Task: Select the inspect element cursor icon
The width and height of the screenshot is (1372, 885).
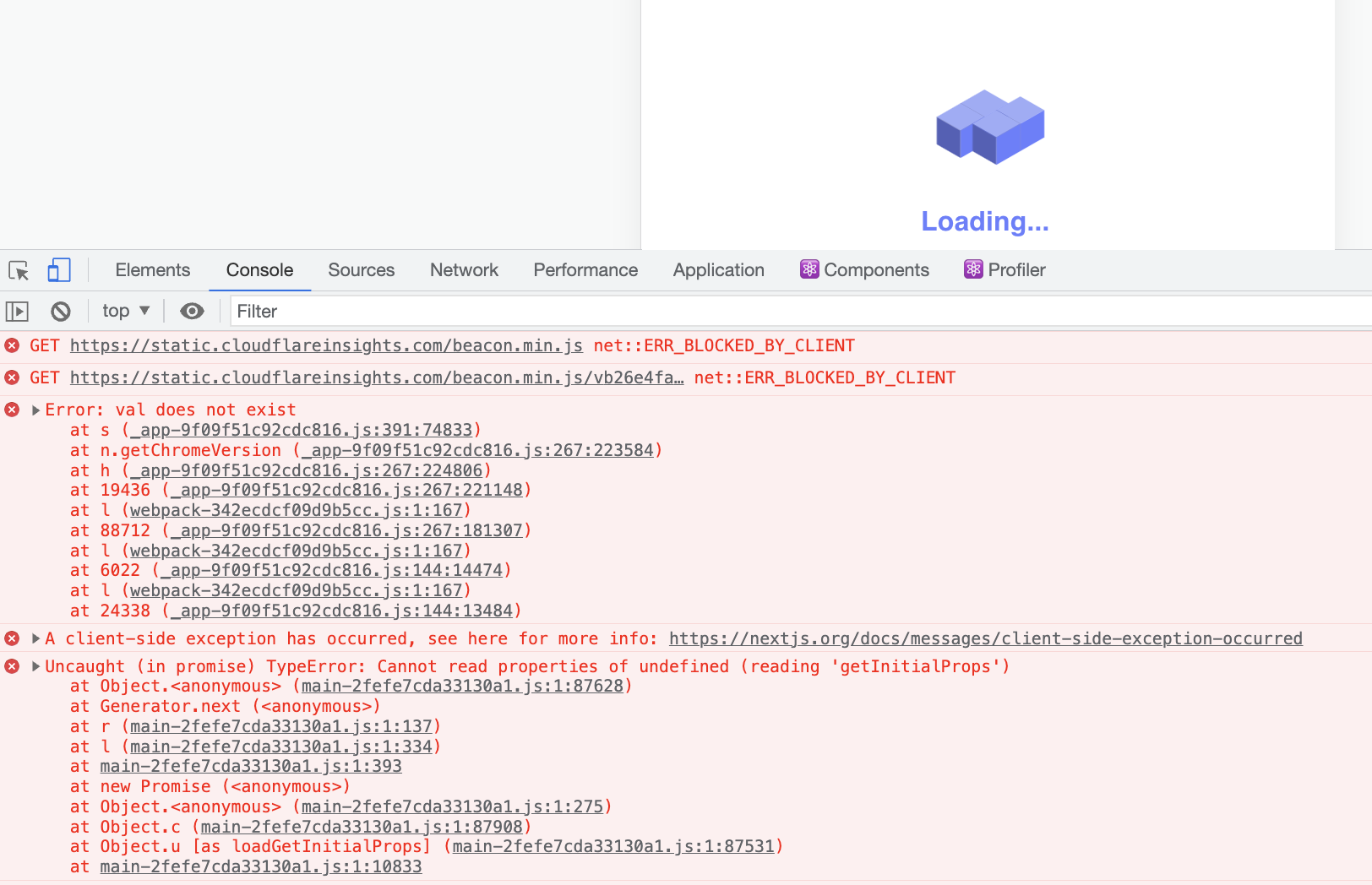Action: click(x=18, y=271)
